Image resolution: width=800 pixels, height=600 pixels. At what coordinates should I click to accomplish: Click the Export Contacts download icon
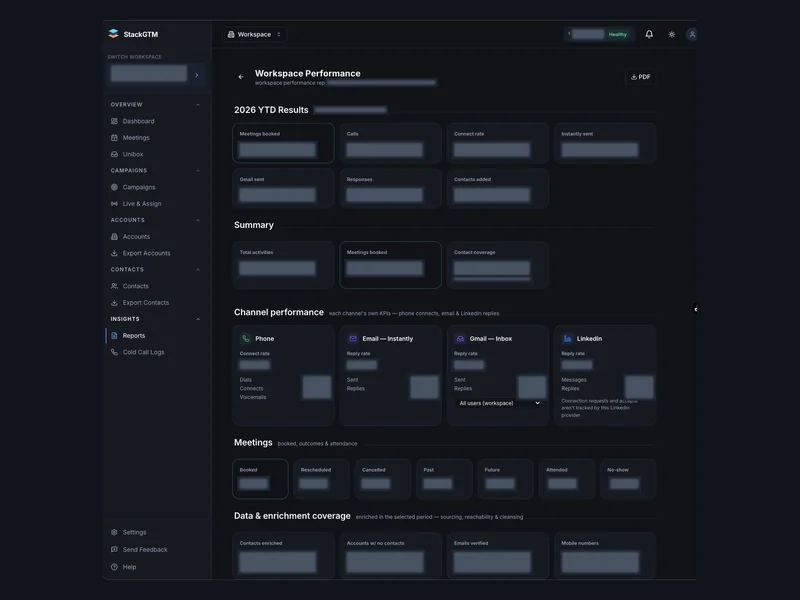pos(114,302)
